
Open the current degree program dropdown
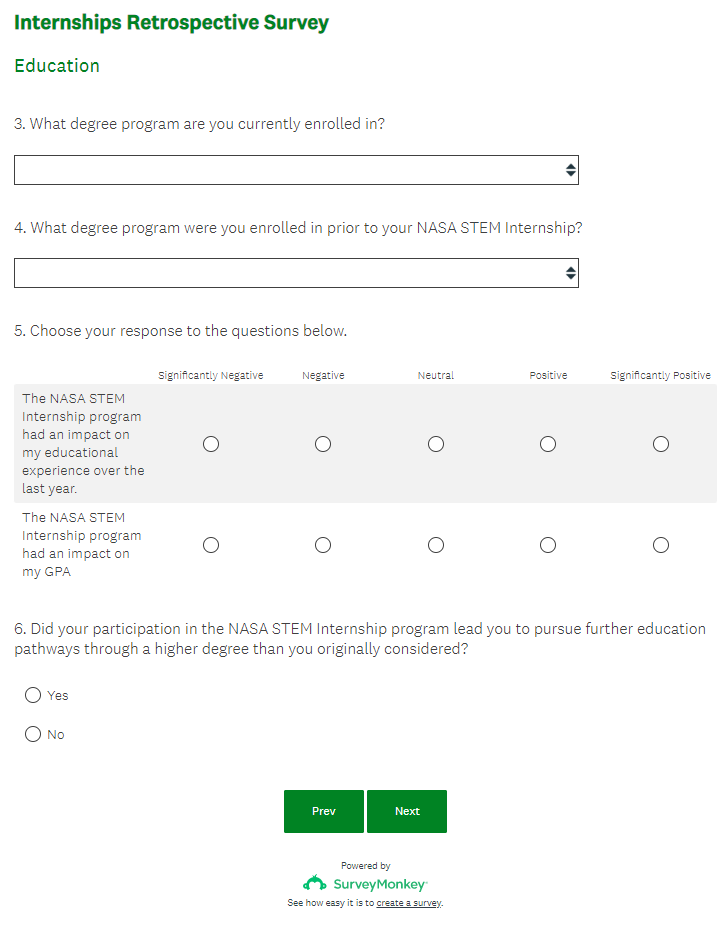tap(296, 170)
